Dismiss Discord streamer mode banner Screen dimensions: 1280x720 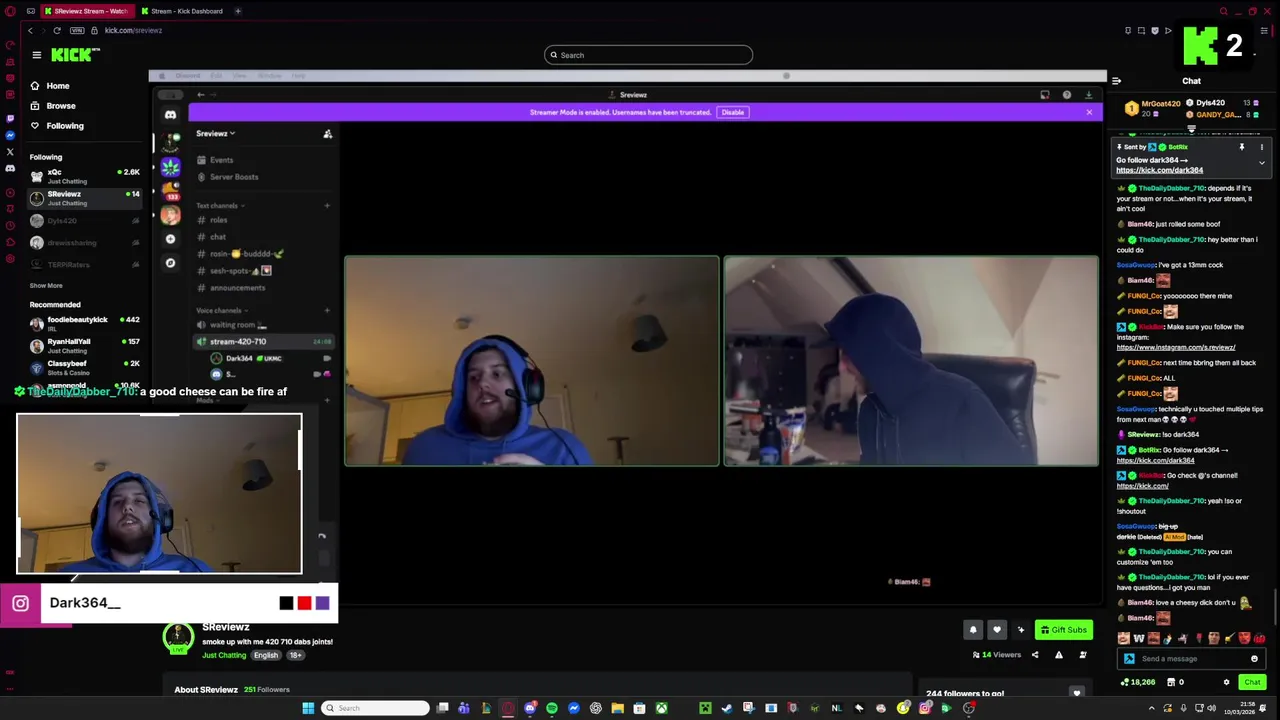coord(1089,112)
